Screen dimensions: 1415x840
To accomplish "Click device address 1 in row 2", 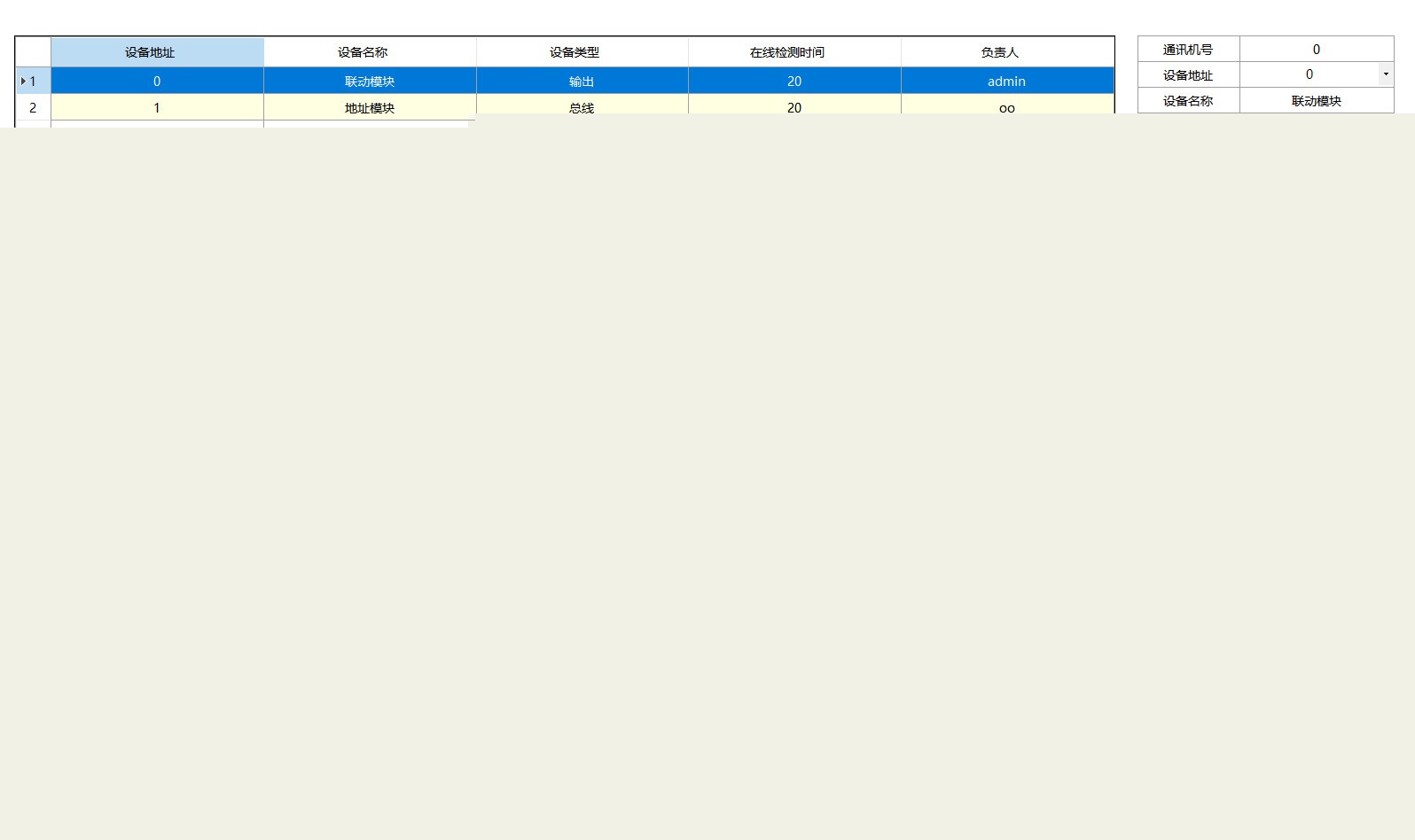I will [x=157, y=107].
